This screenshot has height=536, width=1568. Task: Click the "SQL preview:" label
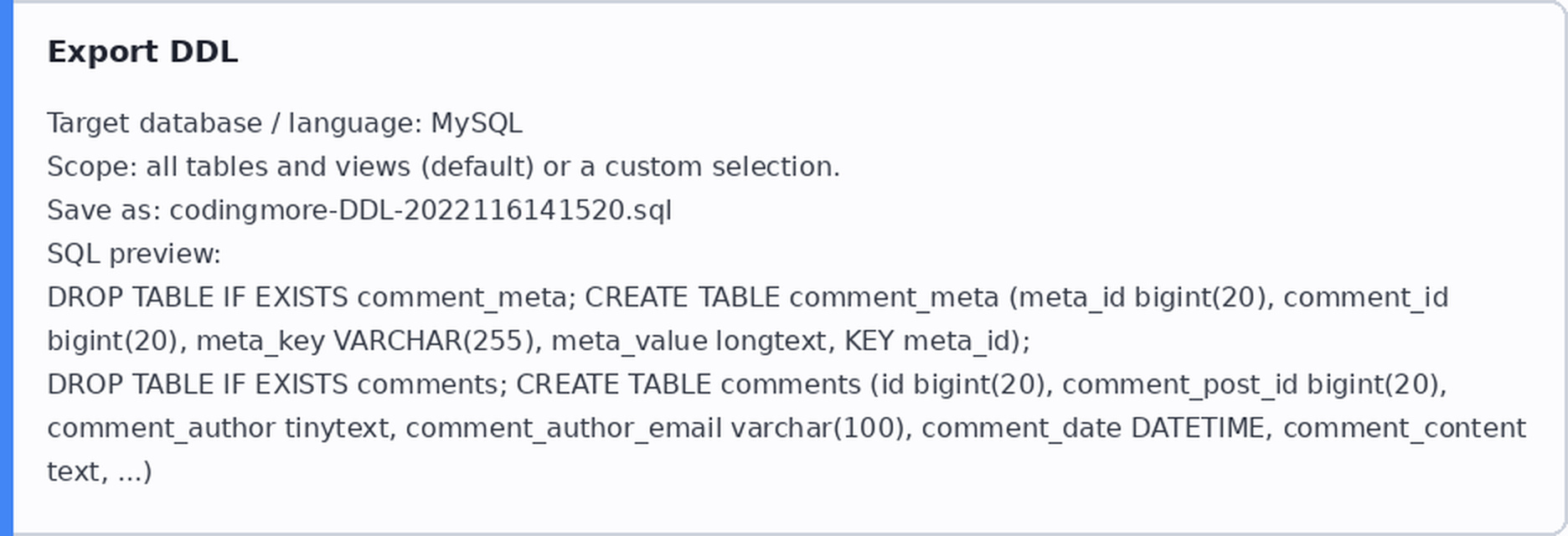click(134, 254)
